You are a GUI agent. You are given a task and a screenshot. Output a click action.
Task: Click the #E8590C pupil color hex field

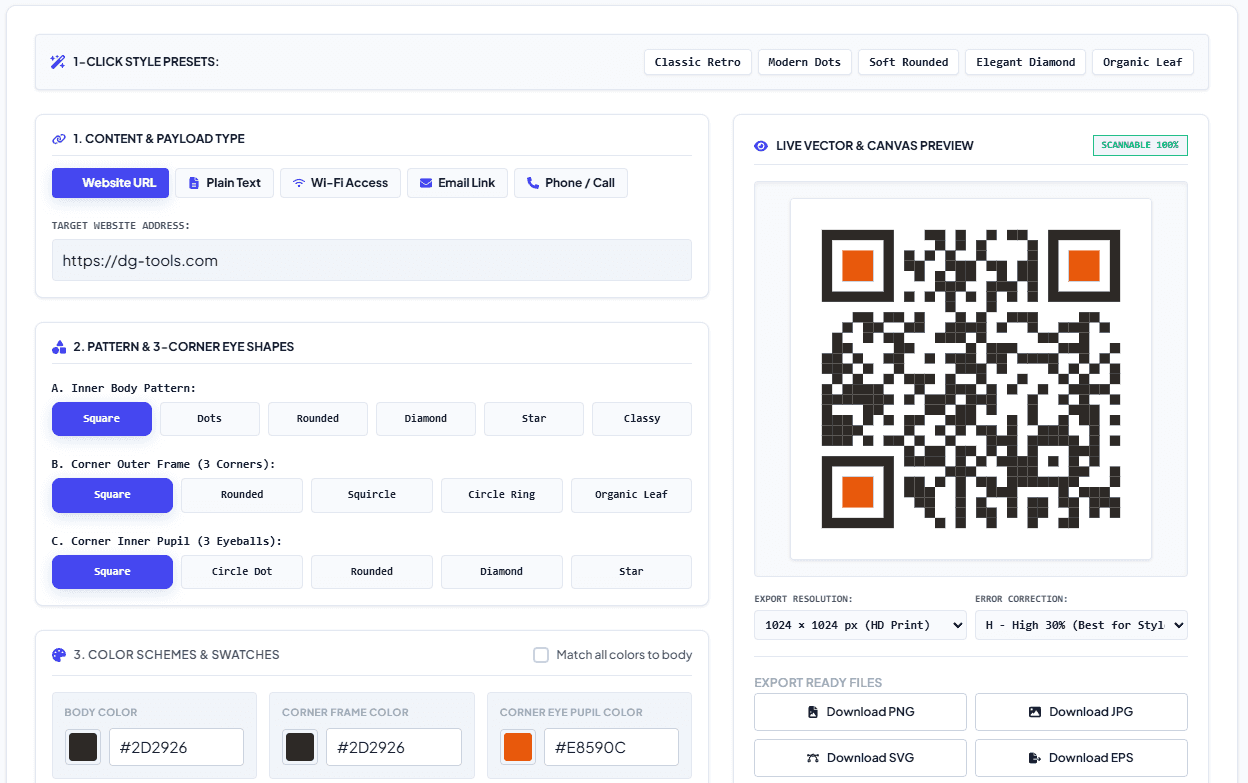pyautogui.click(x=611, y=747)
